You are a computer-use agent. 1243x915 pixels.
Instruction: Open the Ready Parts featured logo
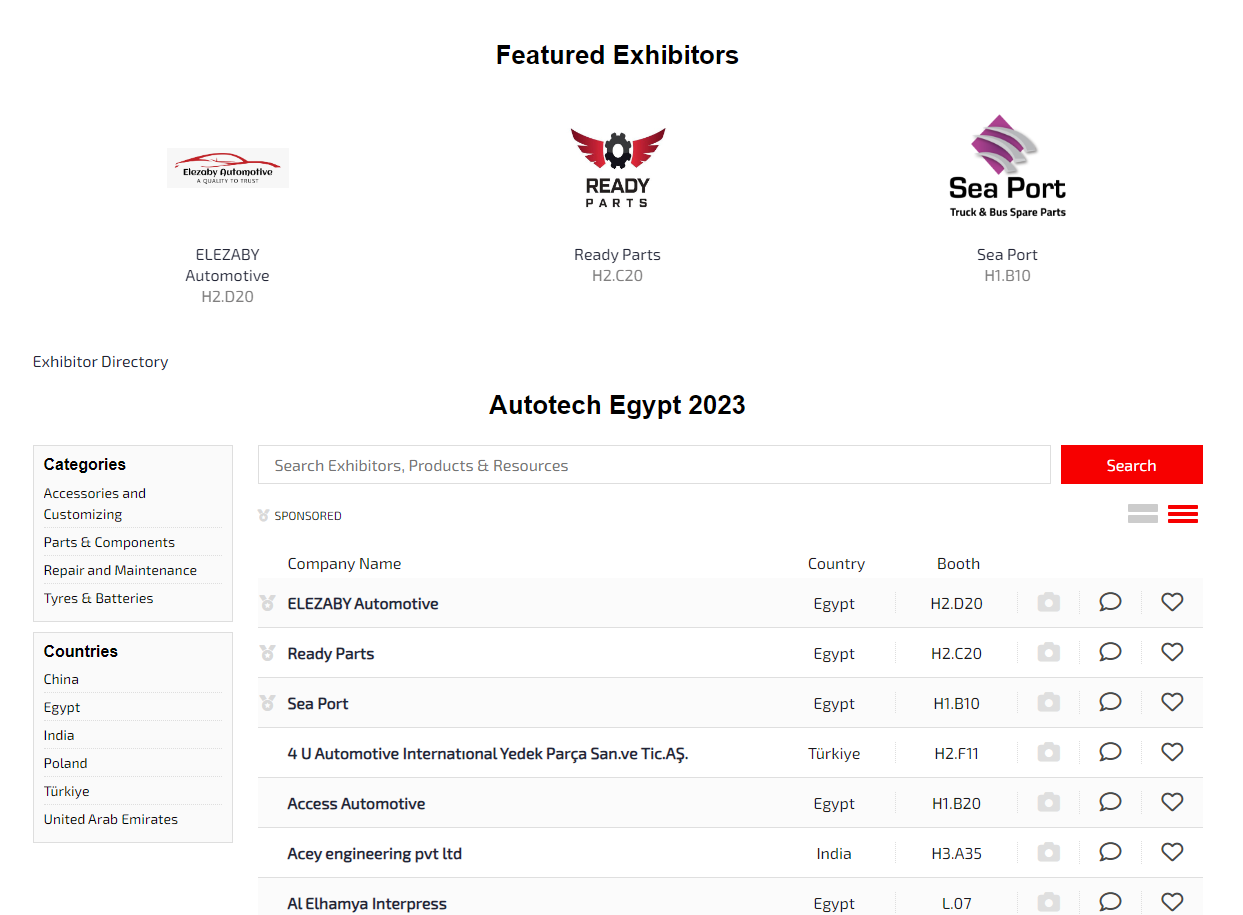(617, 167)
